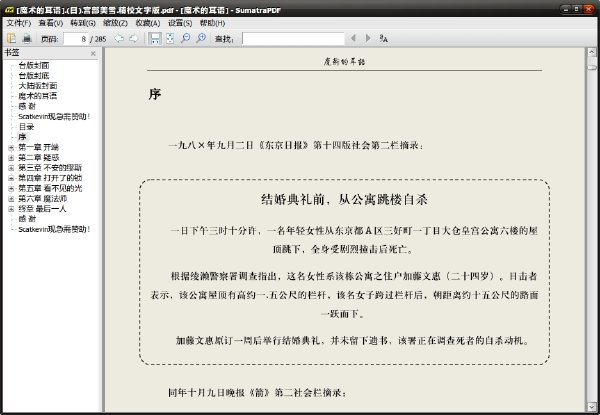This screenshot has width=600, height=415.
Task: Open the 设置(S) menu
Action: click(180, 23)
